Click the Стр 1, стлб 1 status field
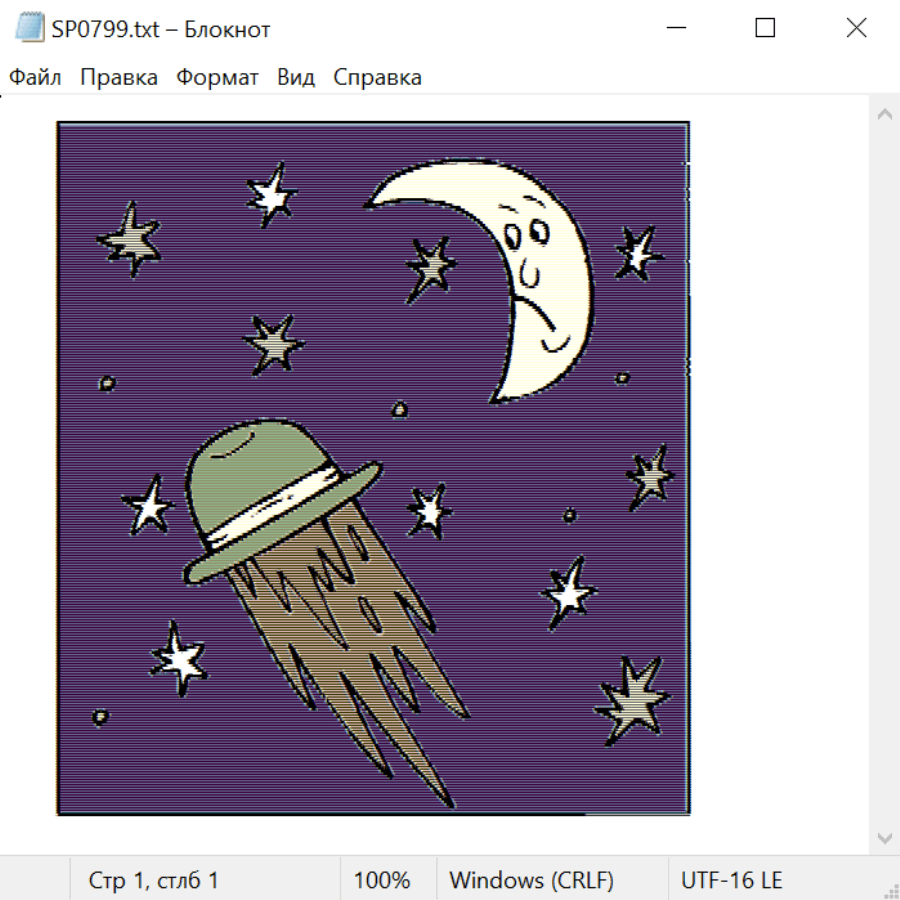 click(x=153, y=880)
